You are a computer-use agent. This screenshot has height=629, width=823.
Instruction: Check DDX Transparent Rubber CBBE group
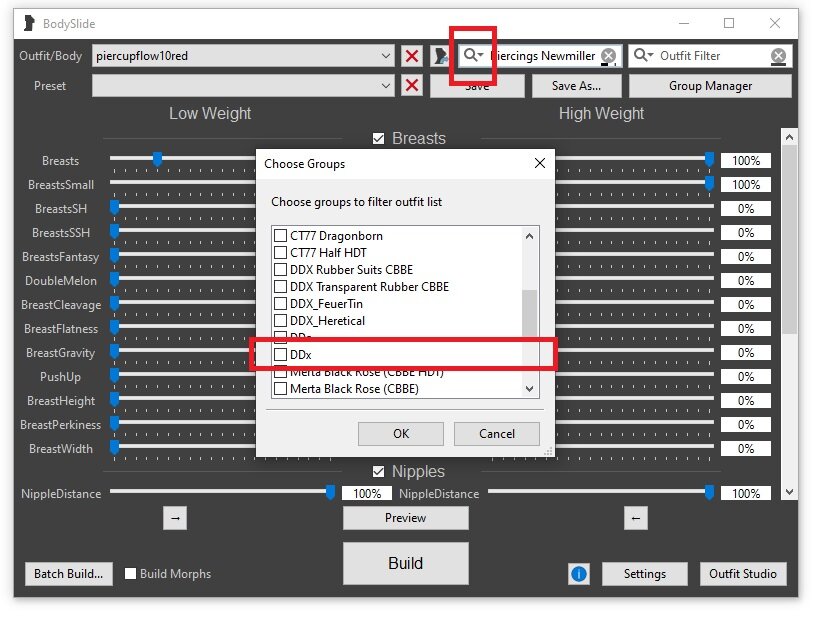[x=281, y=287]
